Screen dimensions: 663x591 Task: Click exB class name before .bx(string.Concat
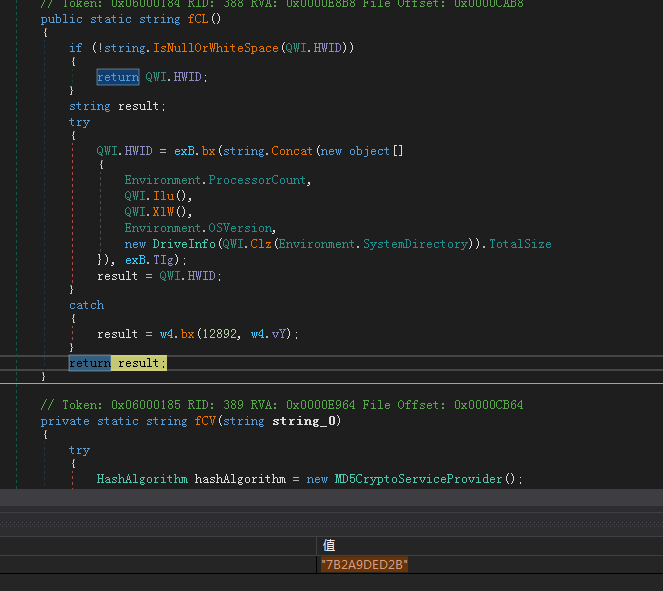(184, 151)
